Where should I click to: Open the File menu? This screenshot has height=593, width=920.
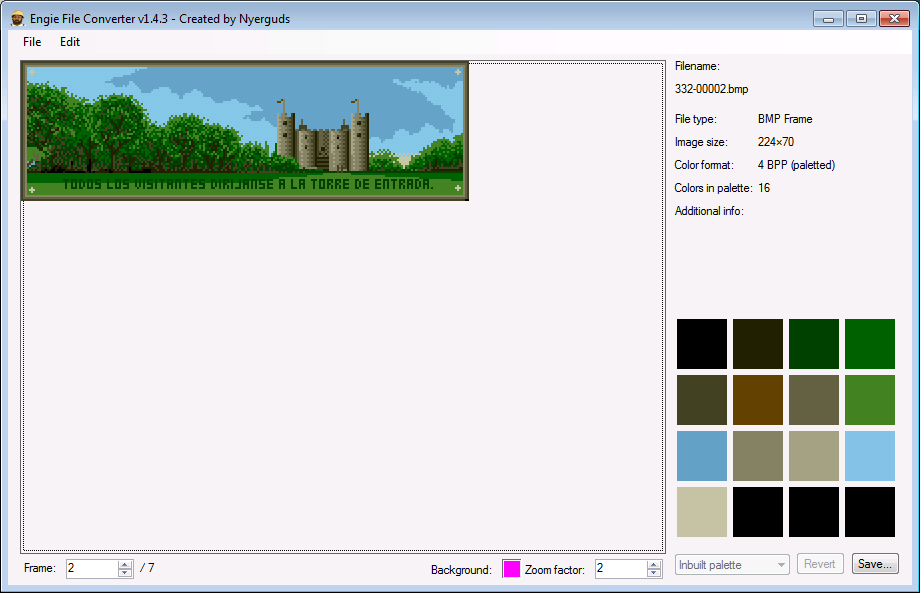32,42
